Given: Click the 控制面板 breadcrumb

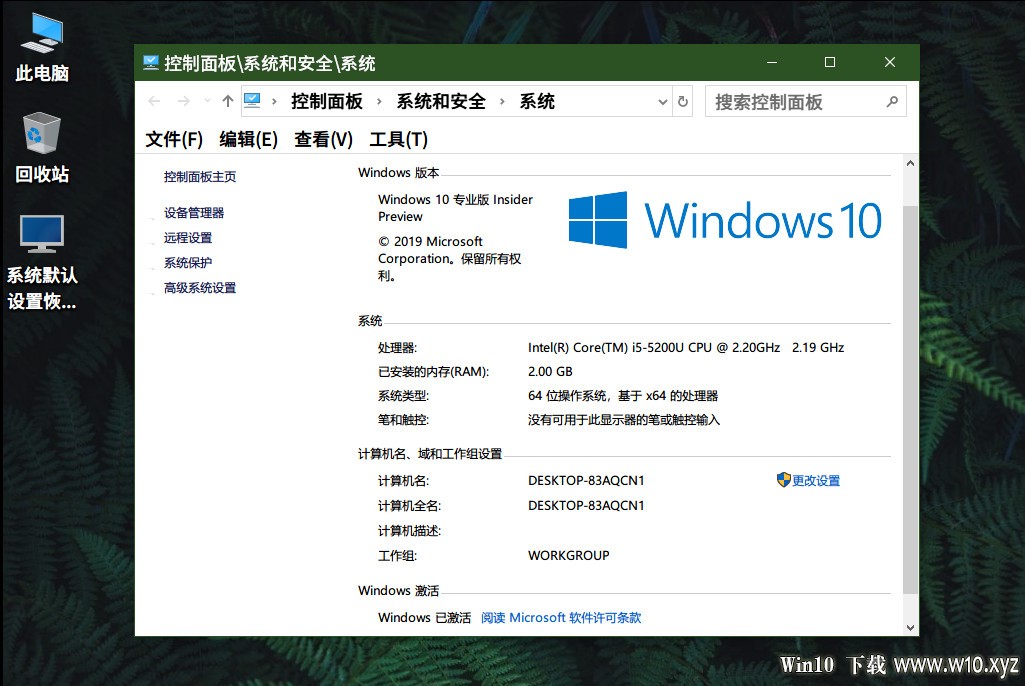Looking at the screenshot, I should coord(327,101).
